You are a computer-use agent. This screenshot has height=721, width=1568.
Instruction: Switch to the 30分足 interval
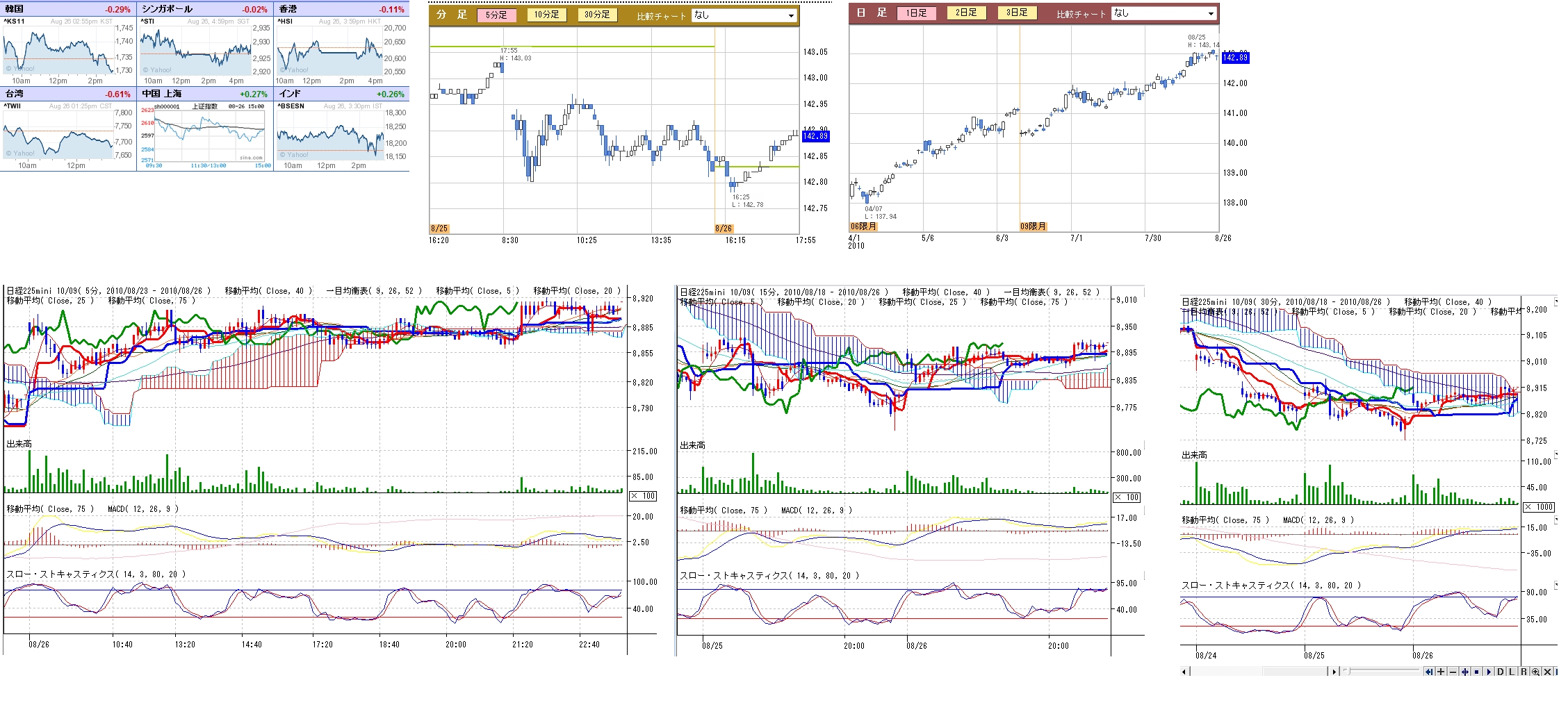point(596,15)
